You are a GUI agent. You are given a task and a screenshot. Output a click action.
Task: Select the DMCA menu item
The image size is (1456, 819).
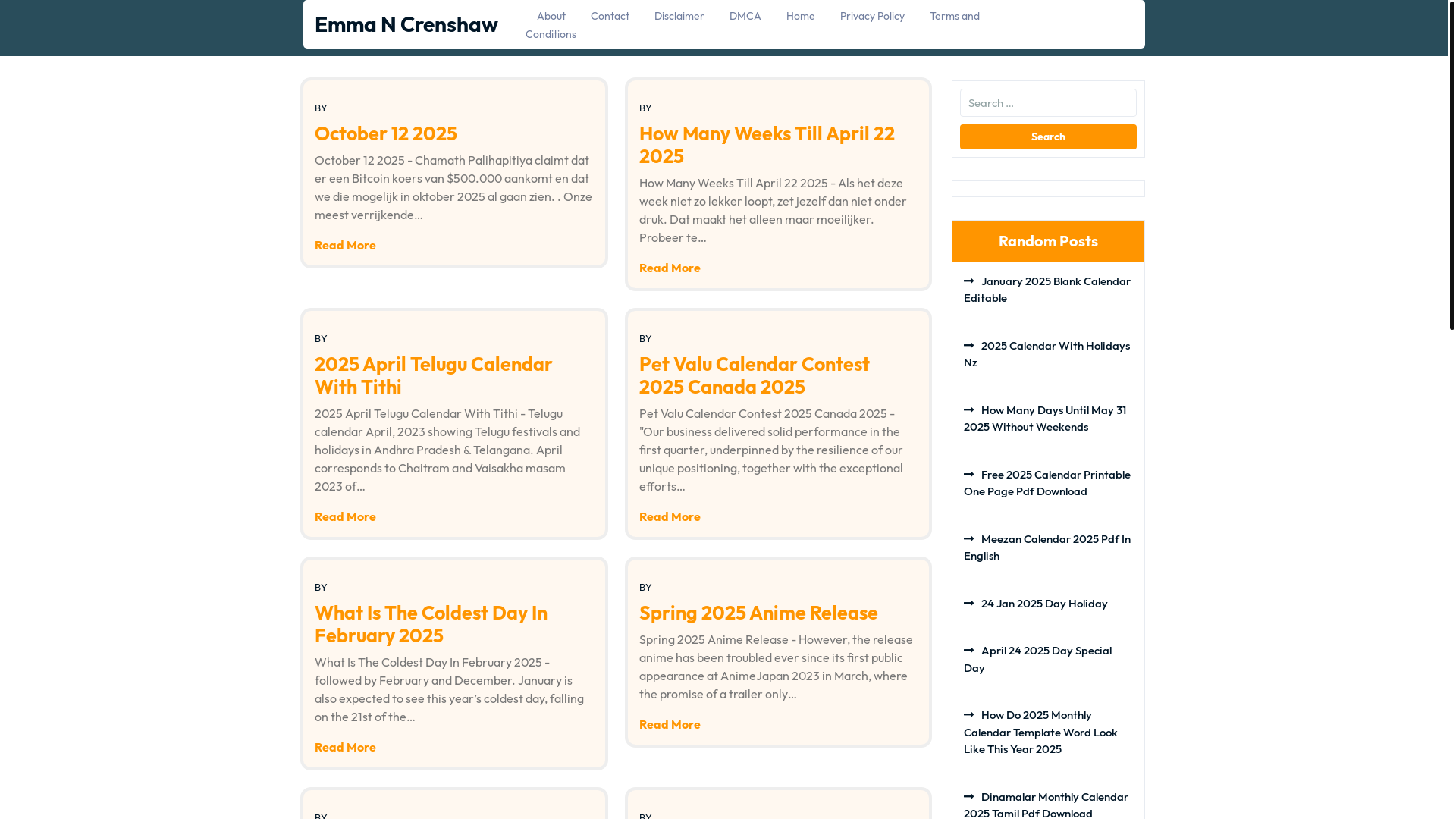click(745, 16)
